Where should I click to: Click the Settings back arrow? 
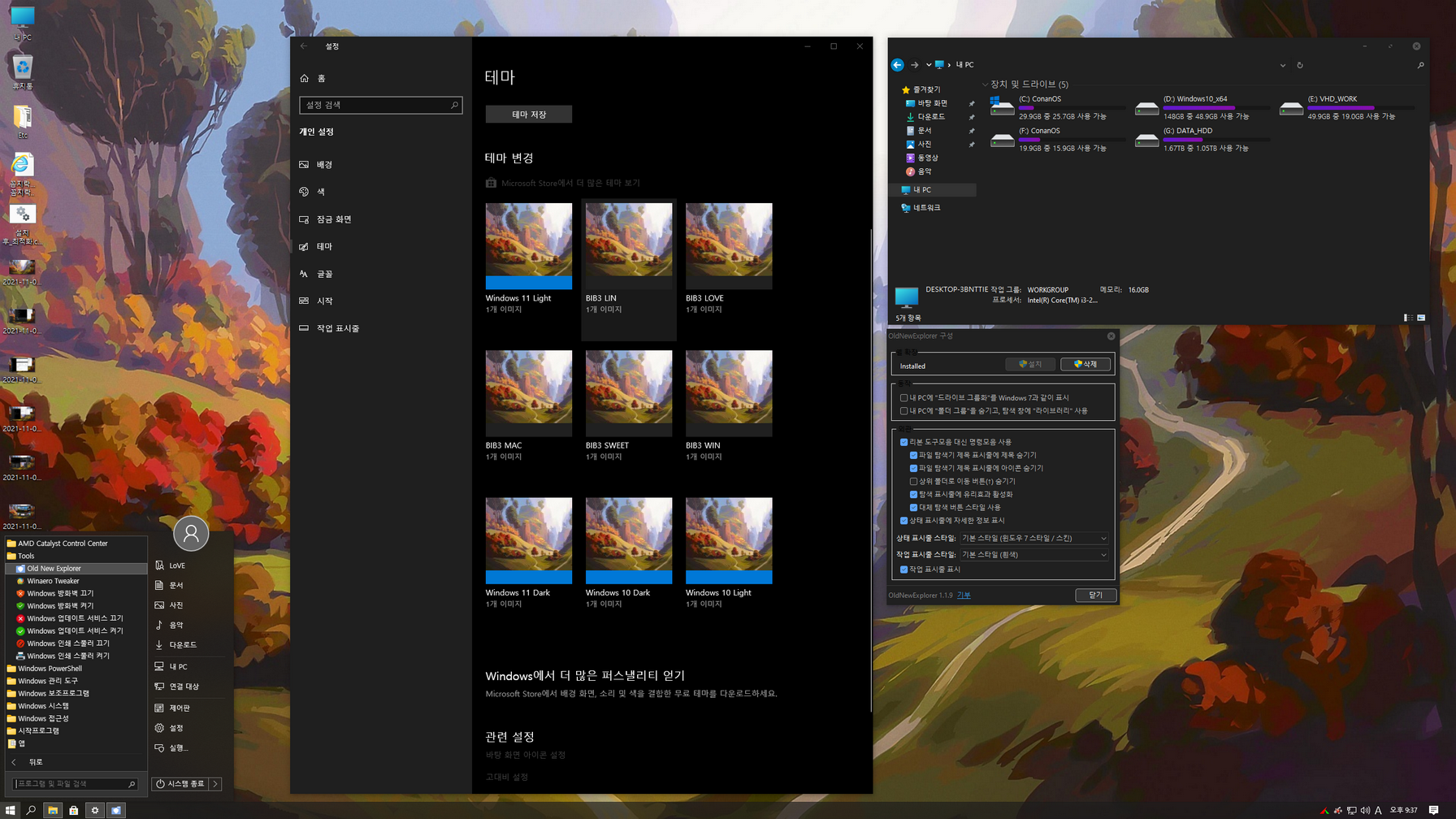304,46
